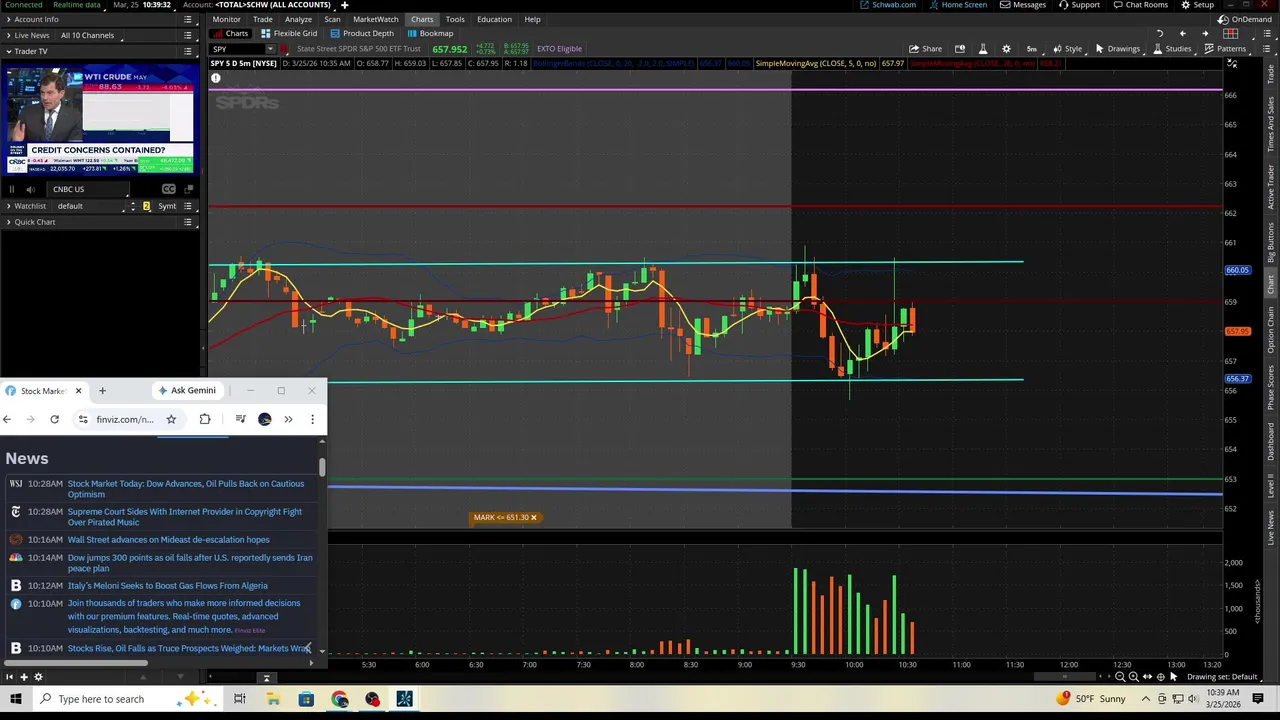
Task: Open Messages
Action: click(1023, 5)
